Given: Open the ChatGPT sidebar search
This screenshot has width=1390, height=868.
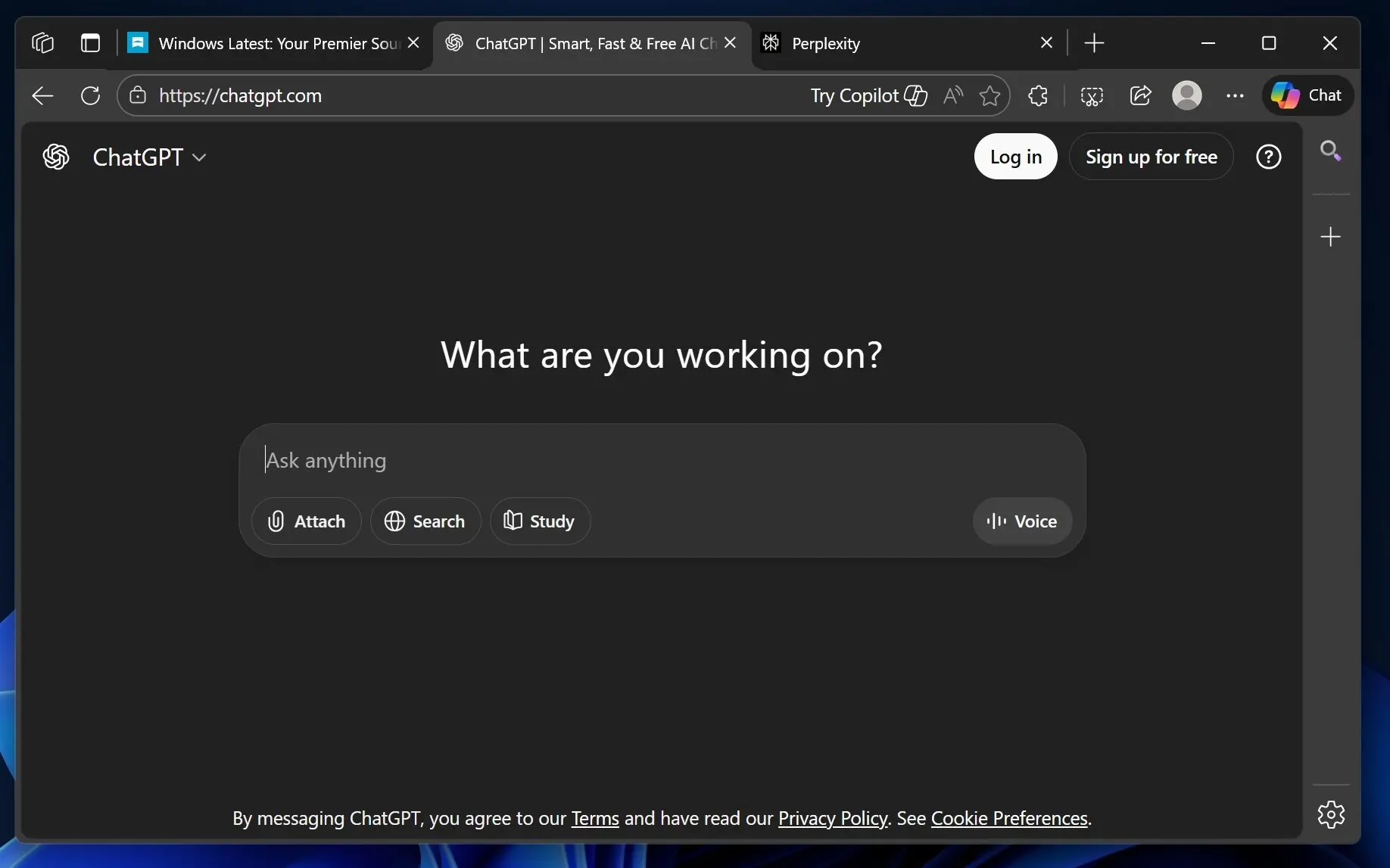Looking at the screenshot, I should (1332, 151).
